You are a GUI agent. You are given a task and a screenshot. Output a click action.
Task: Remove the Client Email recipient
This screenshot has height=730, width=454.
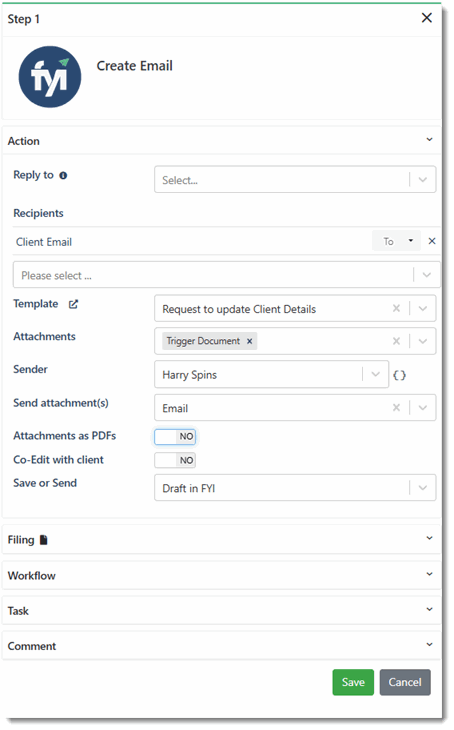pyautogui.click(x=432, y=241)
